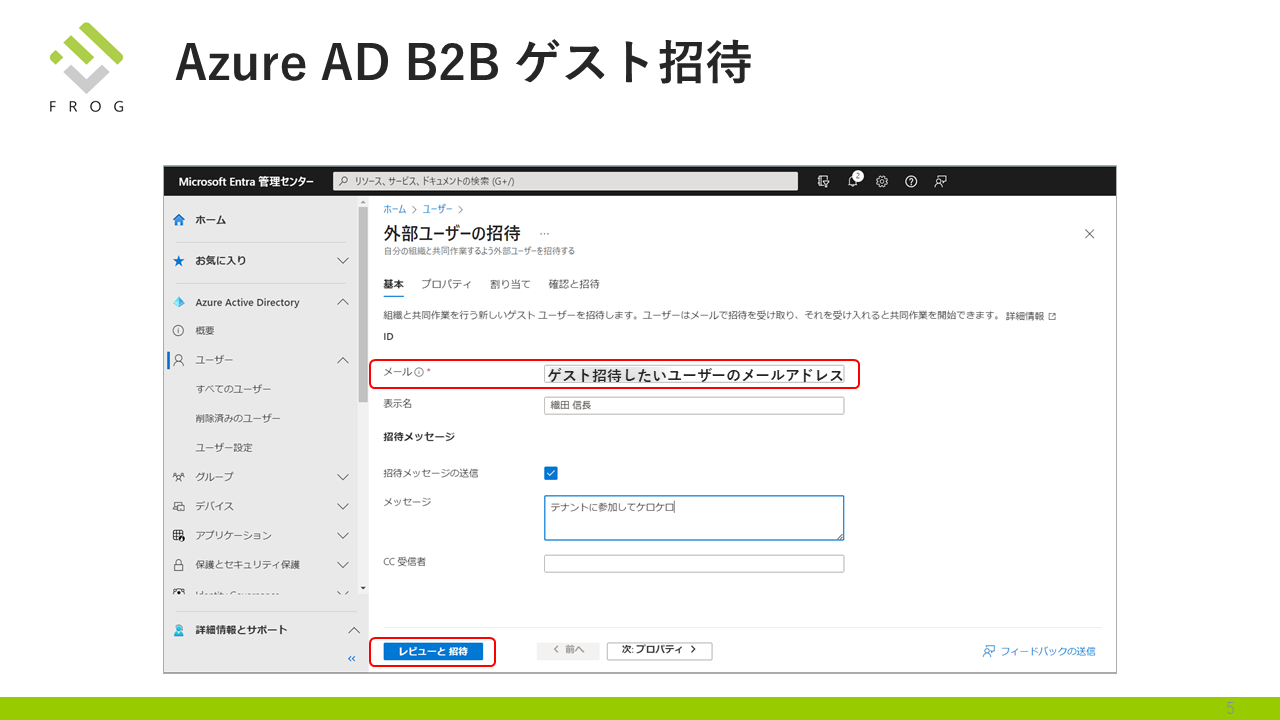Select the 基本 tab

tap(394, 284)
